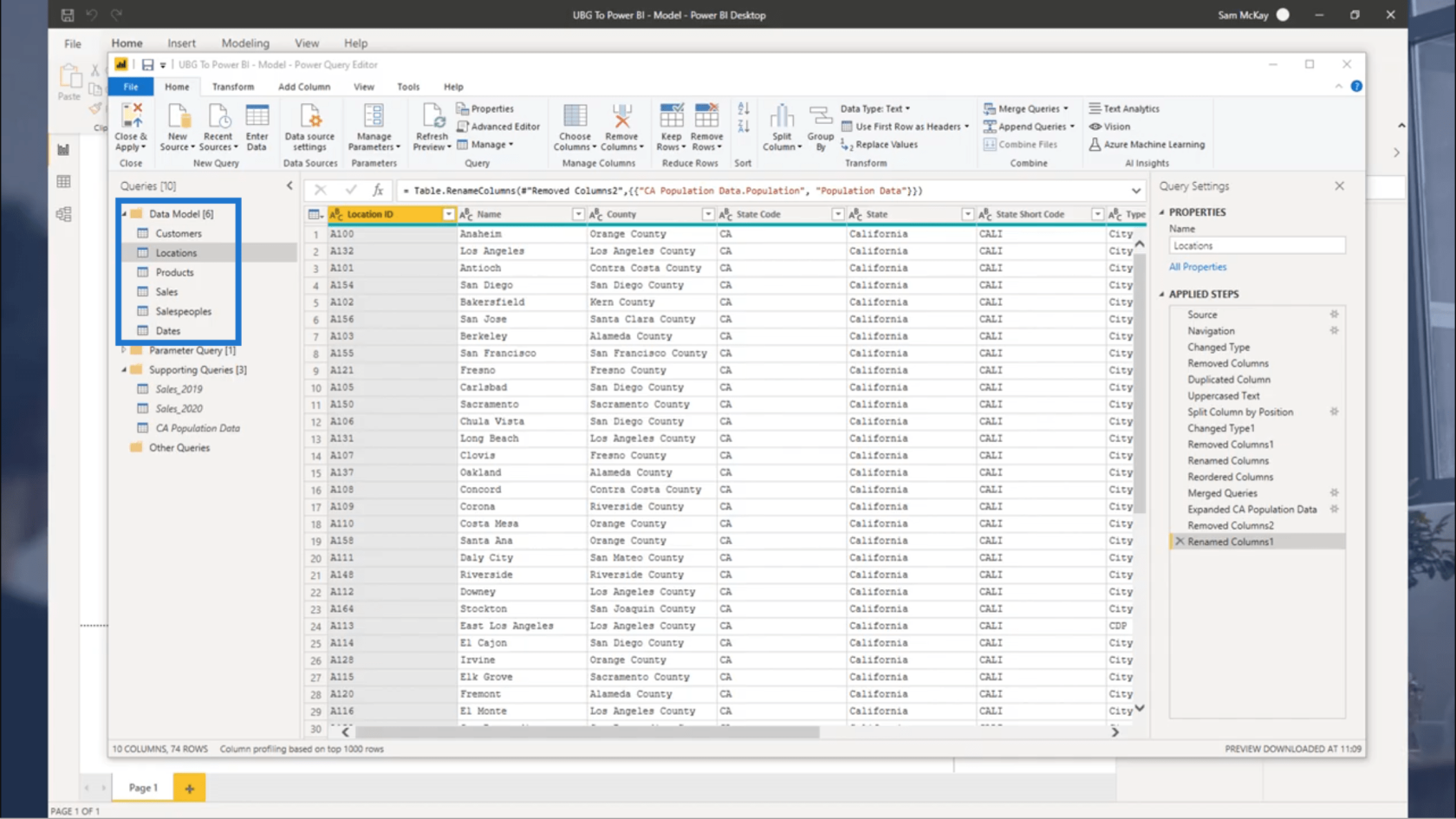Viewport: 1456px width, 819px height.
Task: Open the gear settings for the Source step
Action: coord(1334,315)
